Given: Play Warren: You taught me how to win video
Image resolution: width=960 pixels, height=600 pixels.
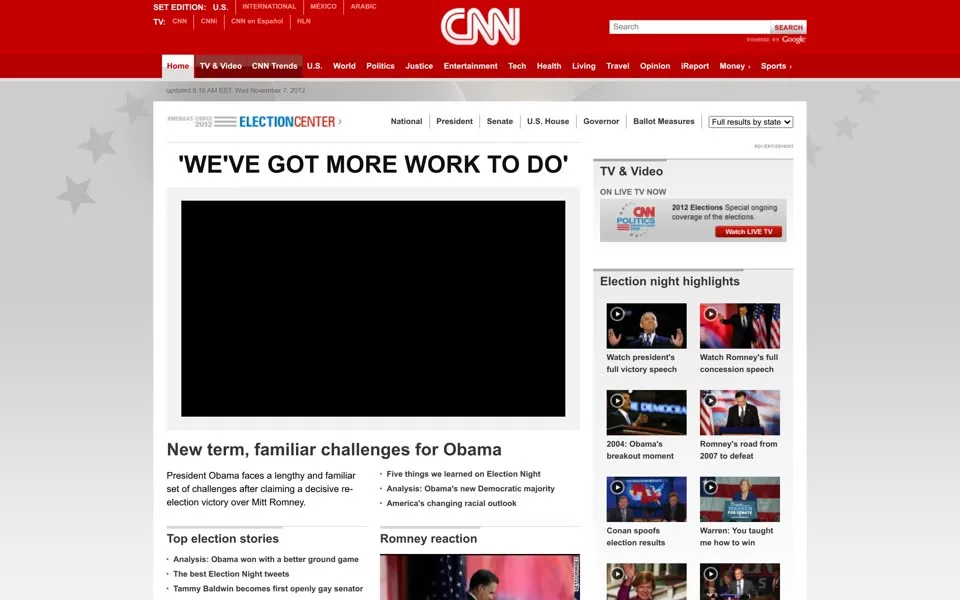Looking at the screenshot, I should [x=740, y=499].
